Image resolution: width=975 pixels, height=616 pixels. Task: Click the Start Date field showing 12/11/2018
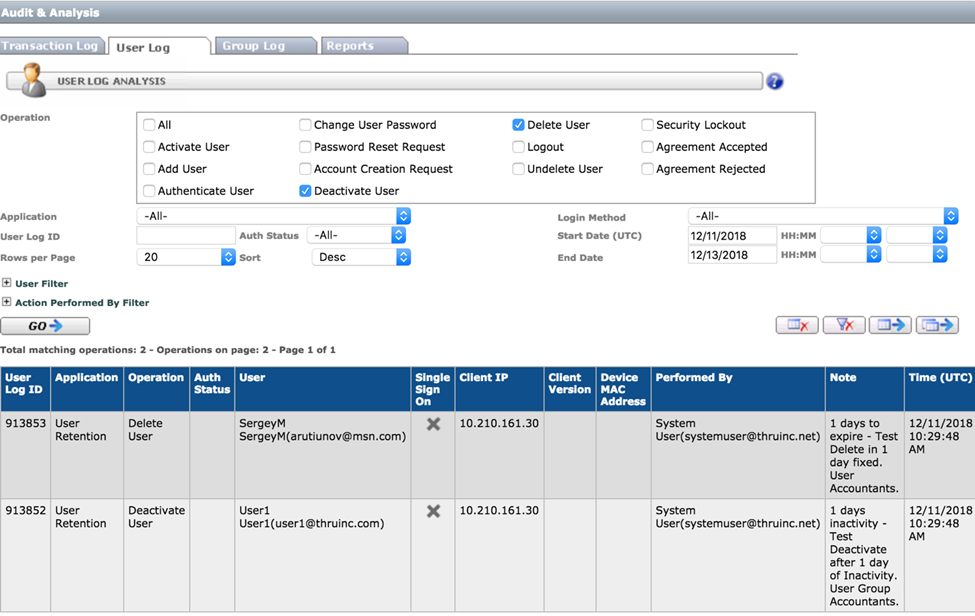coord(732,235)
